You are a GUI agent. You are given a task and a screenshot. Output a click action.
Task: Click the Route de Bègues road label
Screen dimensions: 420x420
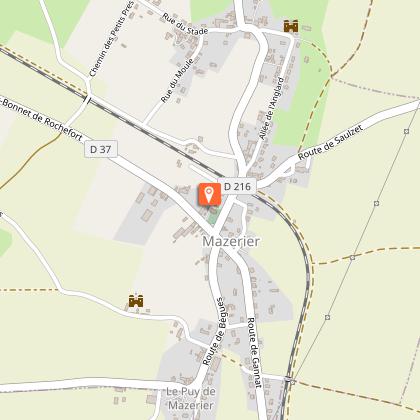pos(214,332)
